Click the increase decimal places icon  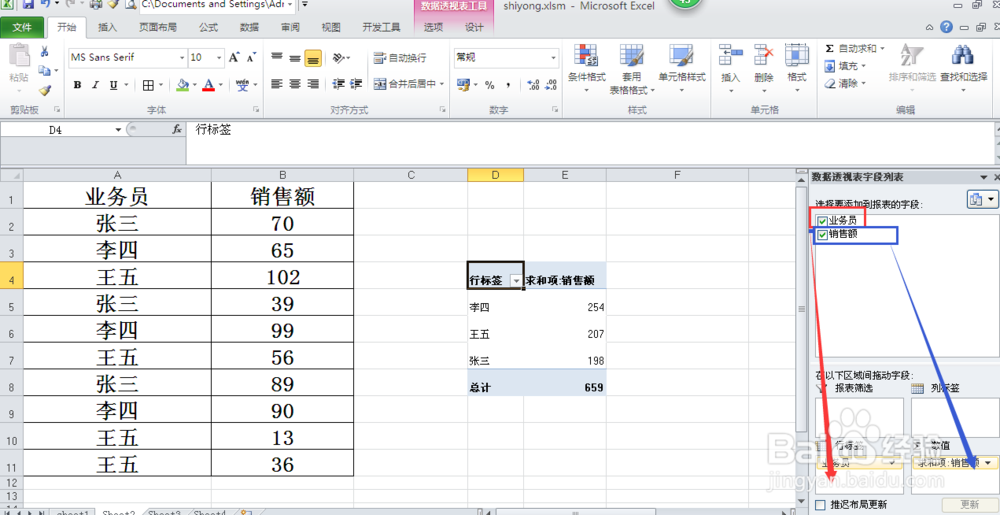click(x=534, y=85)
